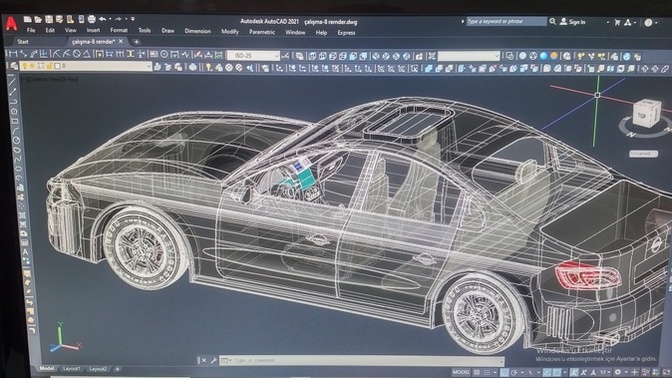672x378 pixels.
Task: Redo with the Redo arrow icon
Action: [x=119, y=19]
